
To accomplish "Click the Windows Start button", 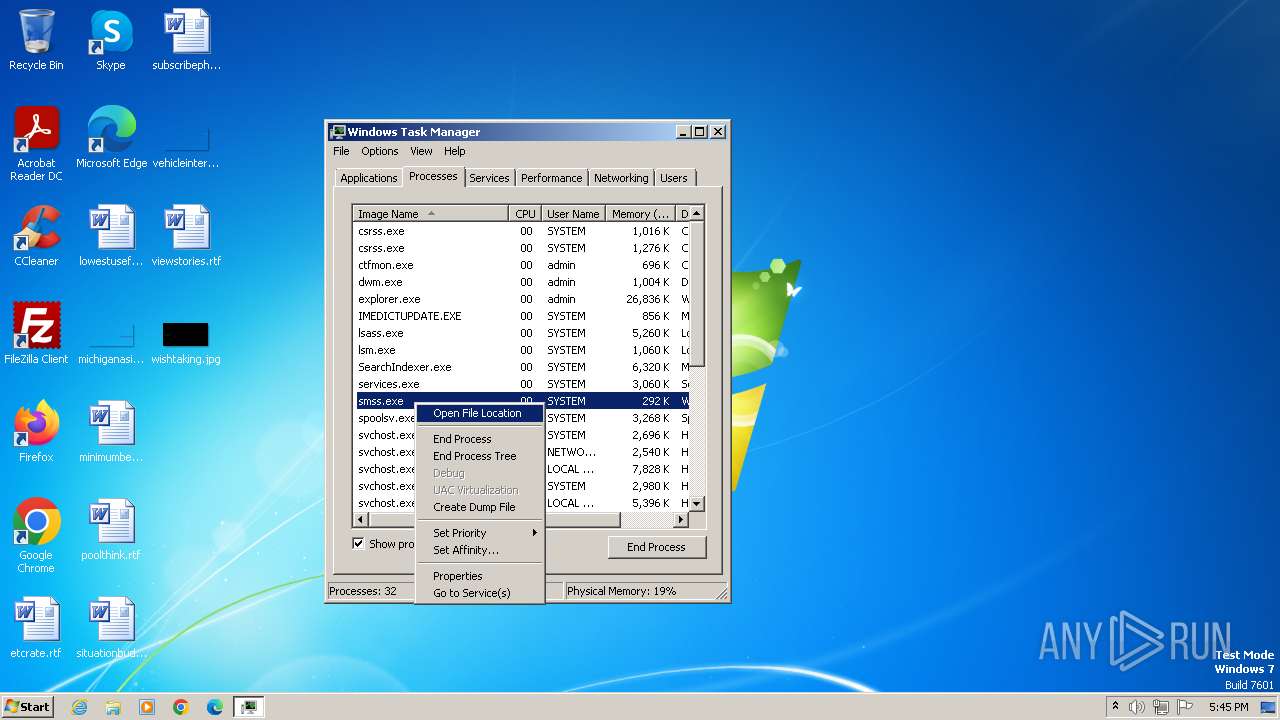I will (27, 707).
